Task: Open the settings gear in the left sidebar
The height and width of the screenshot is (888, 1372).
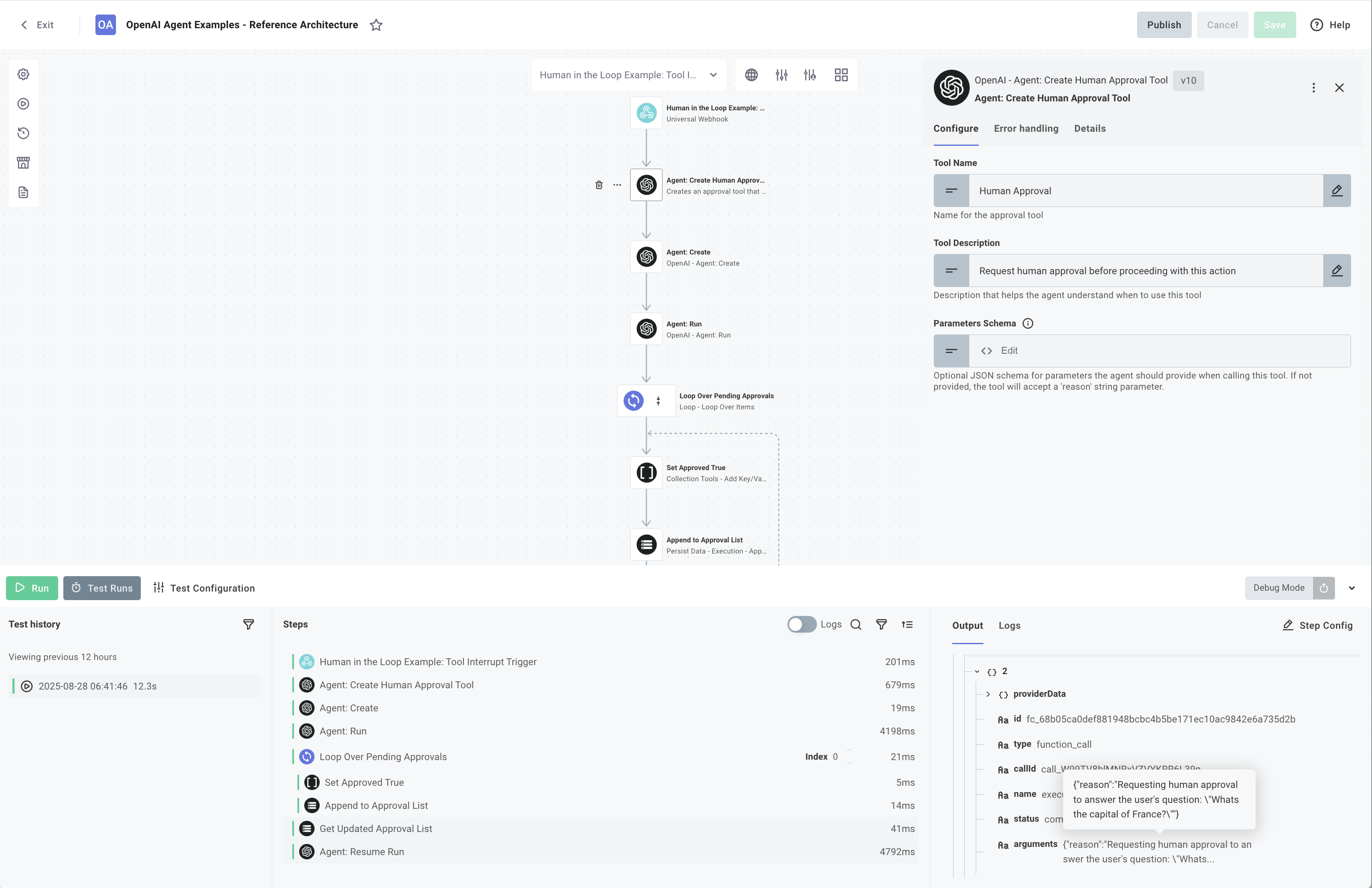Action: [23, 74]
